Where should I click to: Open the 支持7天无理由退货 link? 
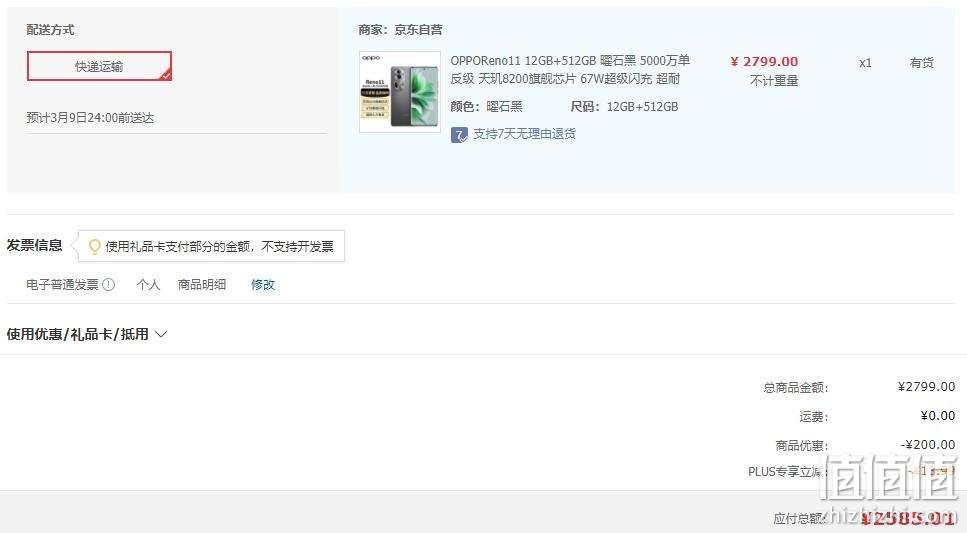pyautogui.click(x=524, y=134)
